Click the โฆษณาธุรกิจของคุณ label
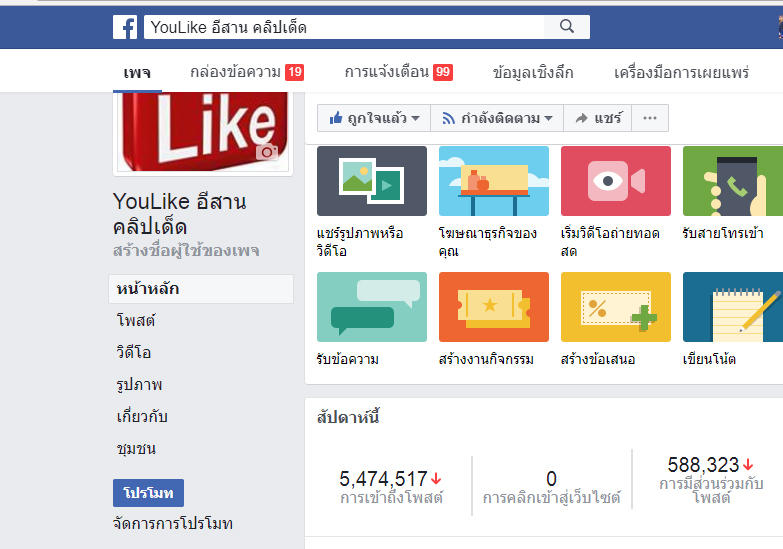783x549 pixels. pos(488,242)
